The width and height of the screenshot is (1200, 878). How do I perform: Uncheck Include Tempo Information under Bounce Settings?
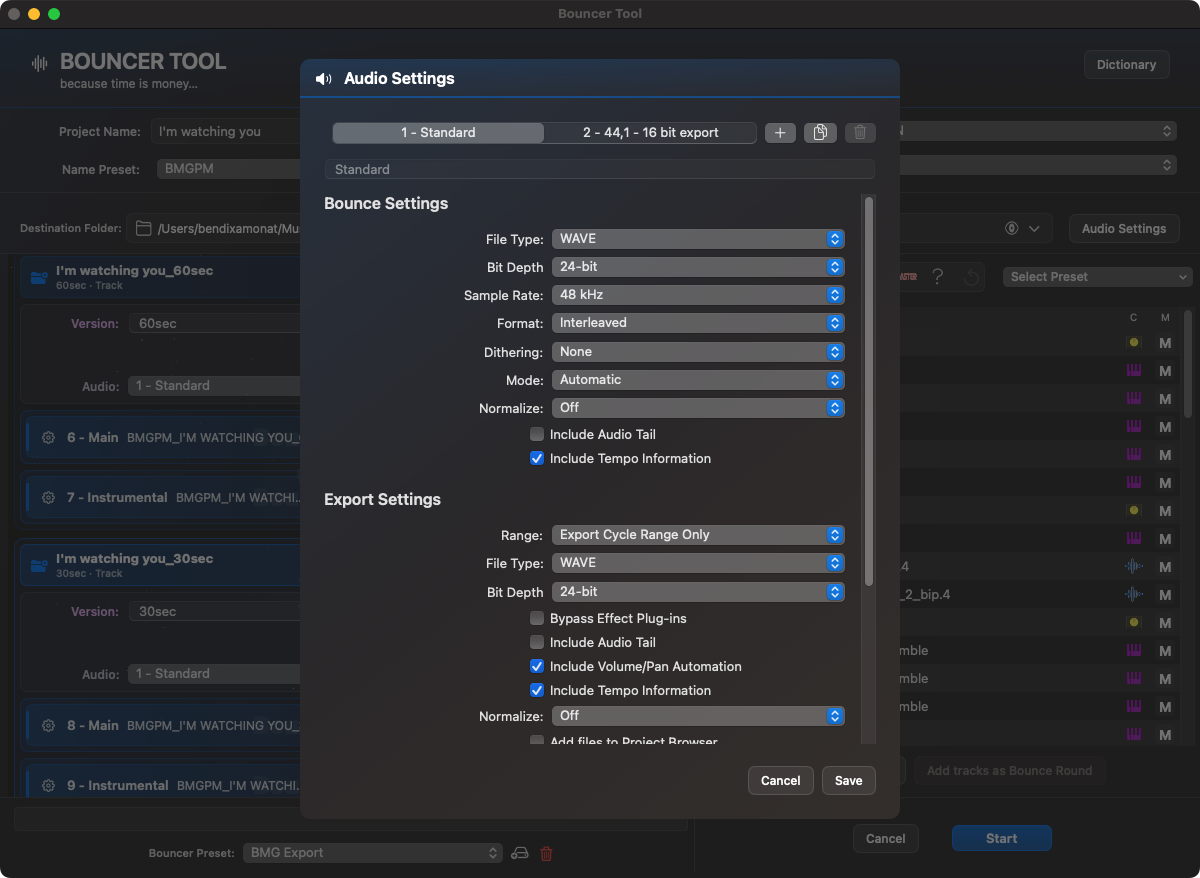(537, 458)
